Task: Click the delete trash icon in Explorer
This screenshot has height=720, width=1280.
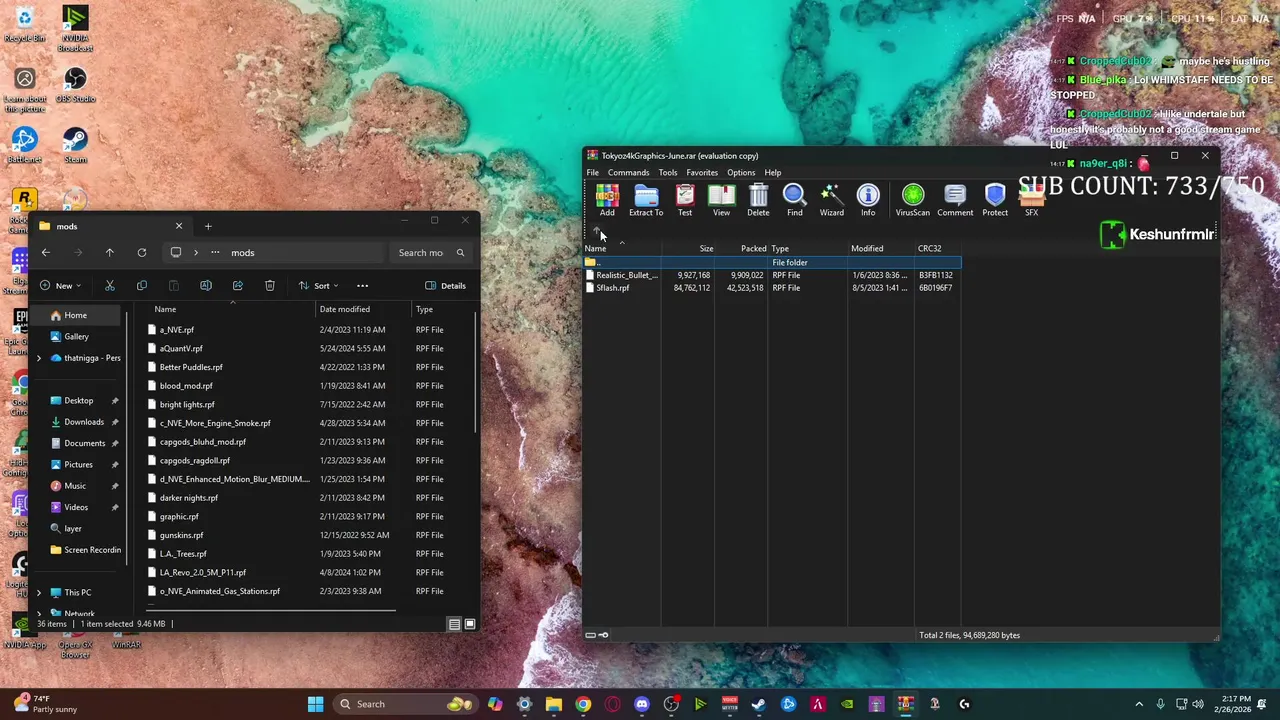Action: pyautogui.click(x=270, y=286)
